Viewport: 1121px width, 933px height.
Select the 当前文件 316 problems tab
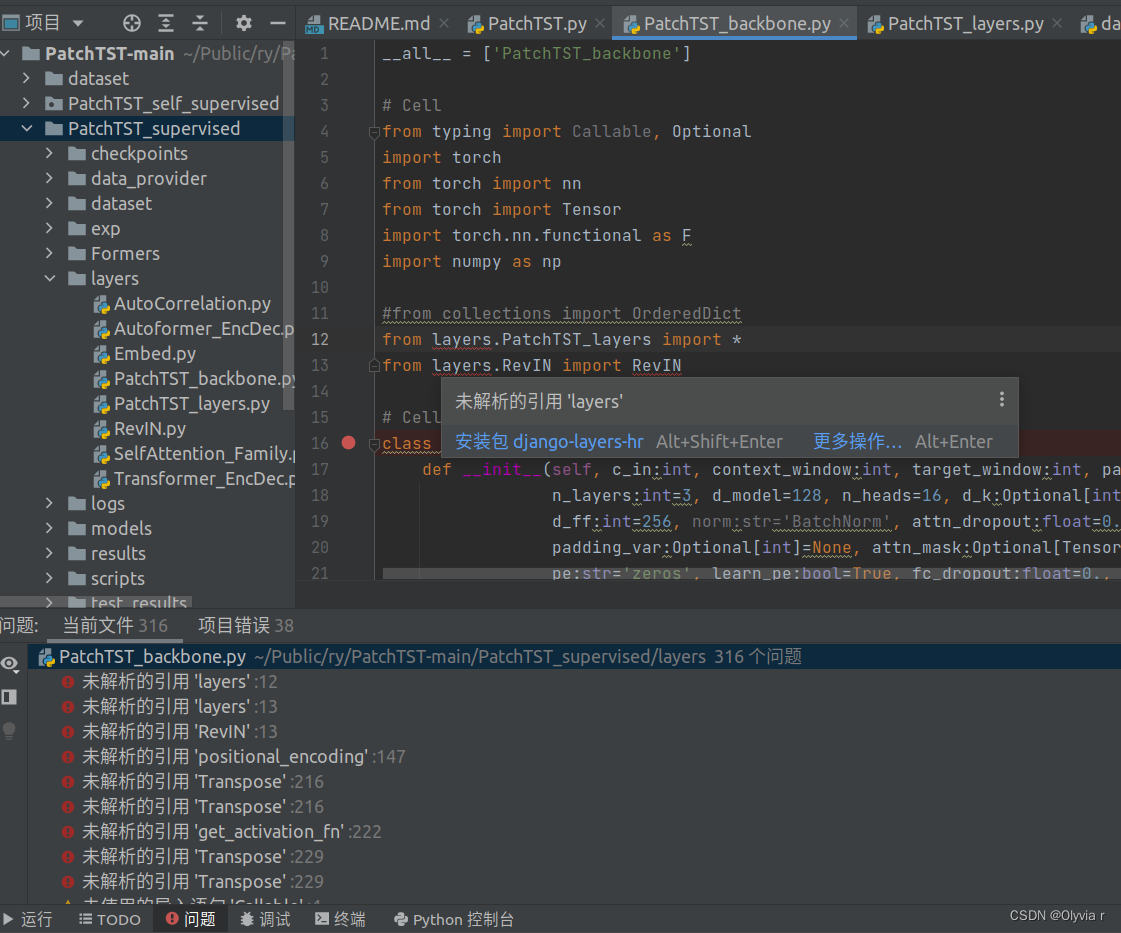coord(115,626)
